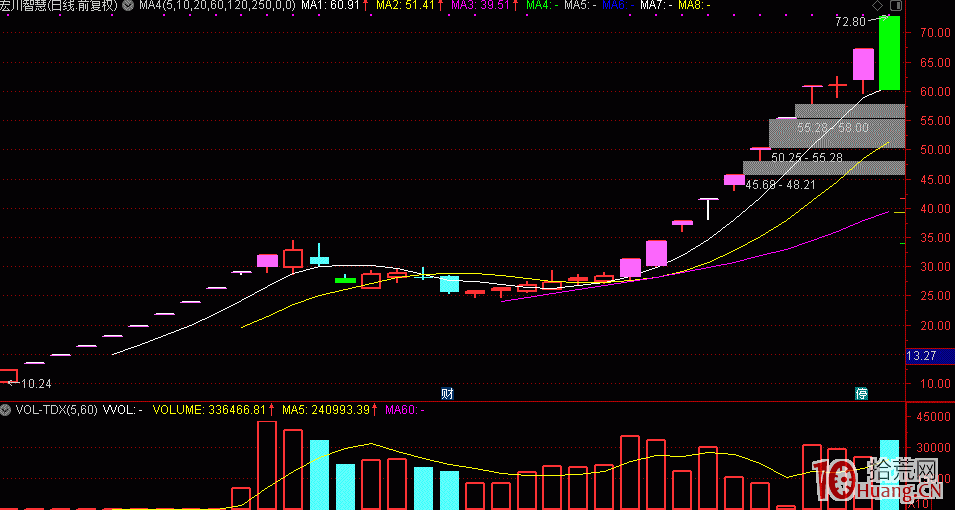Select MA4(5,10,20,60,120,250,0,0) indicator label
The height and width of the screenshot is (510, 955).
click(217, 5)
